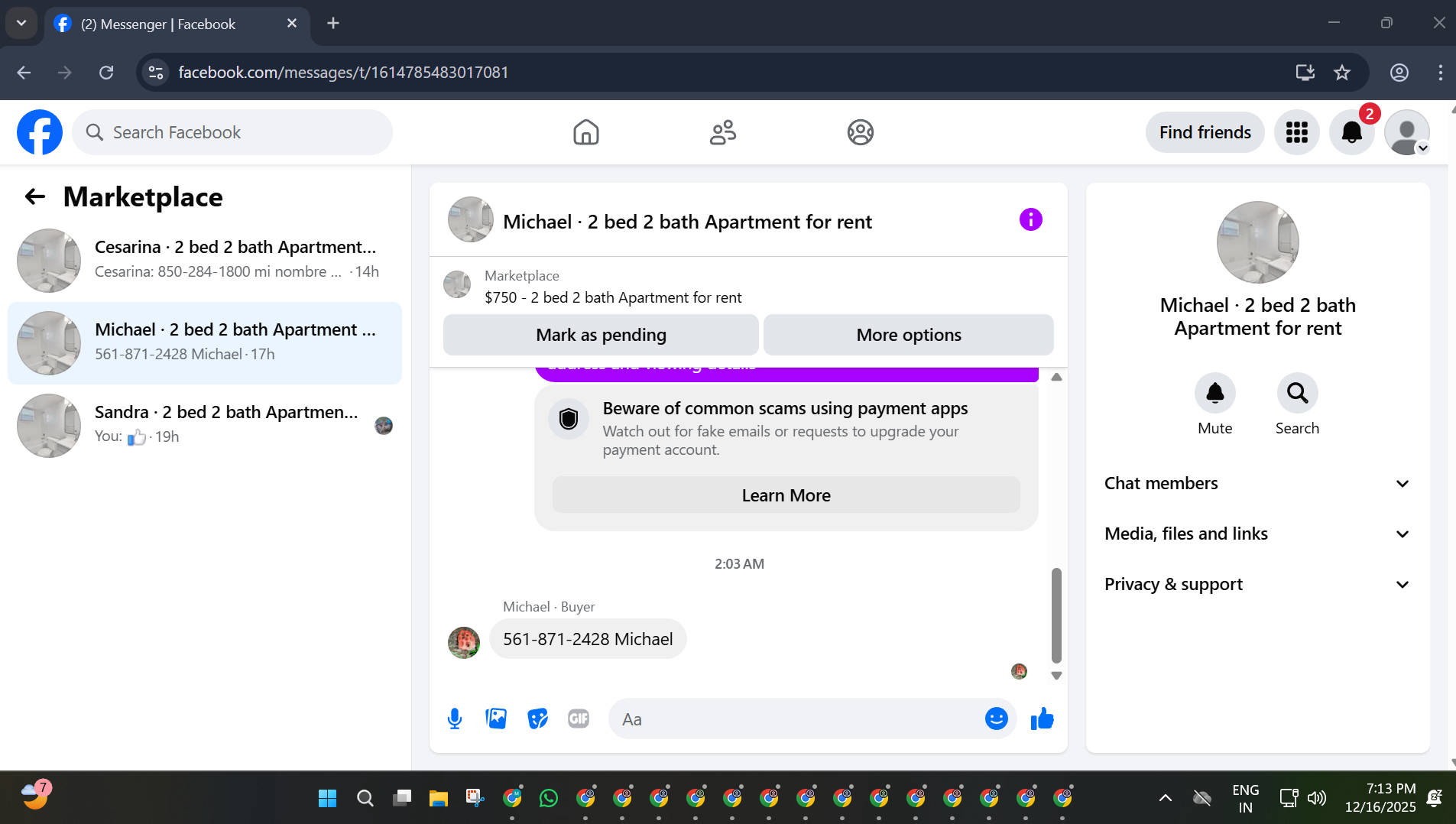Show hidden system tray icons
The height and width of the screenshot is (824, 1456).
[x=1166, y=798]
